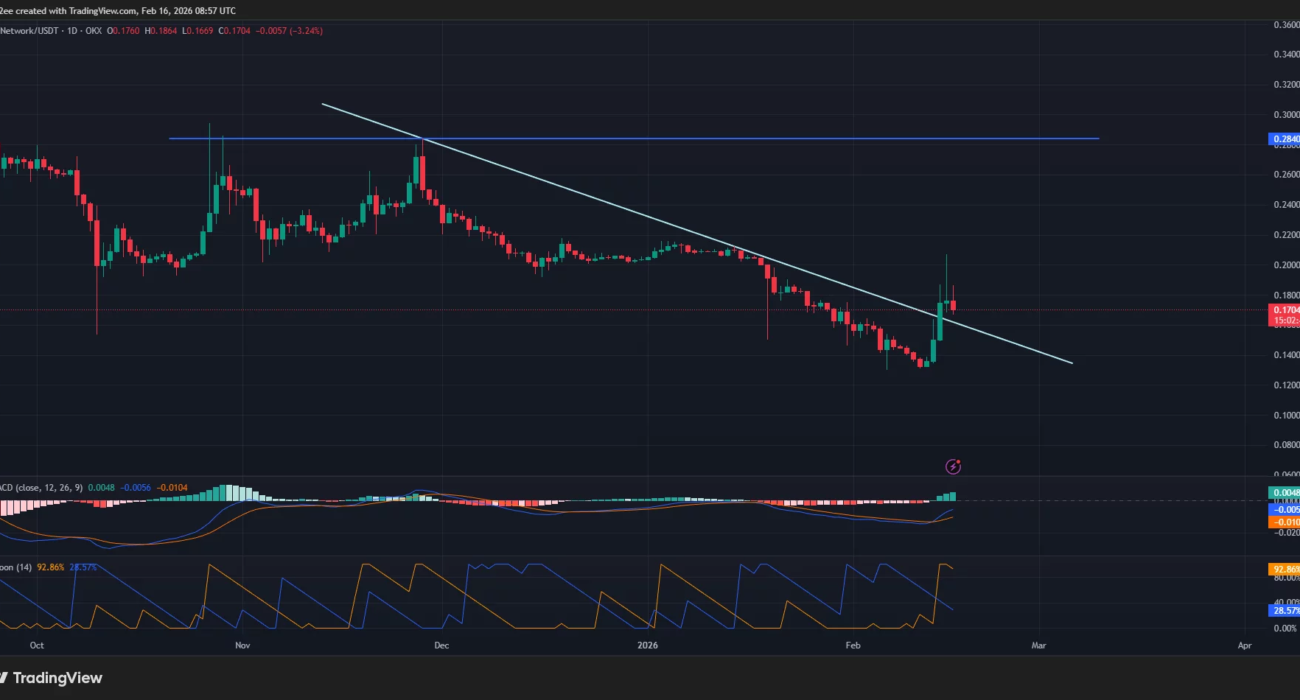Screen dimensions: 1300x700
Task: Click the orange MACD signal axis label
Action: [1284, 521]
